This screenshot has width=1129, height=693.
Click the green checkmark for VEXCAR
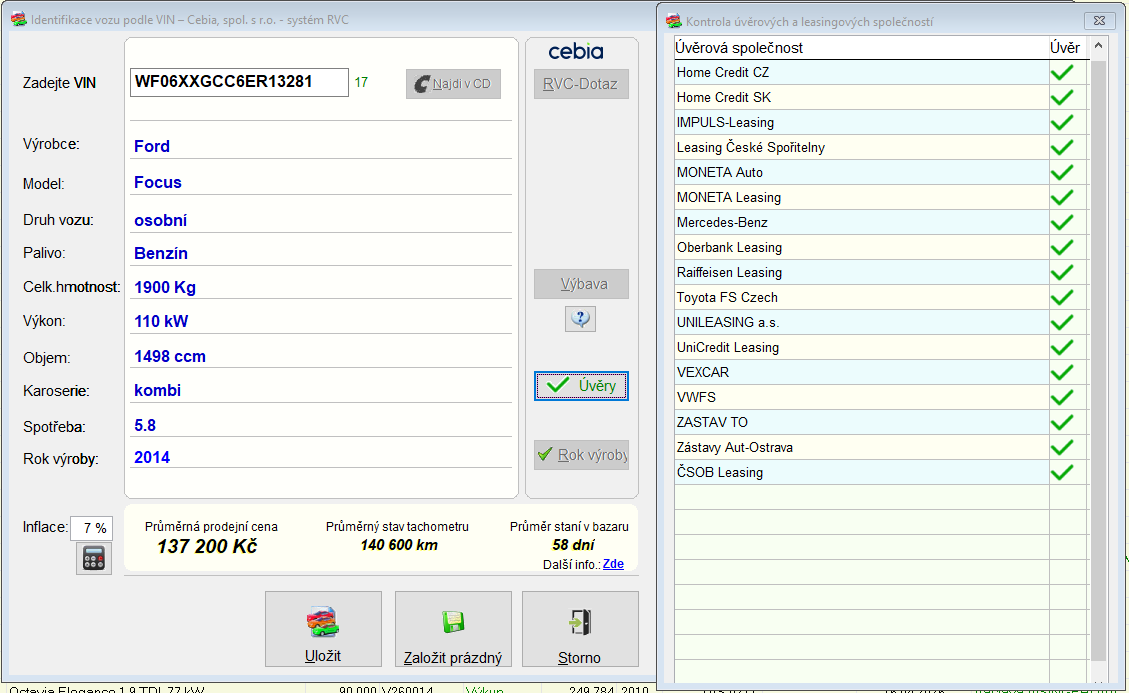1062,372
